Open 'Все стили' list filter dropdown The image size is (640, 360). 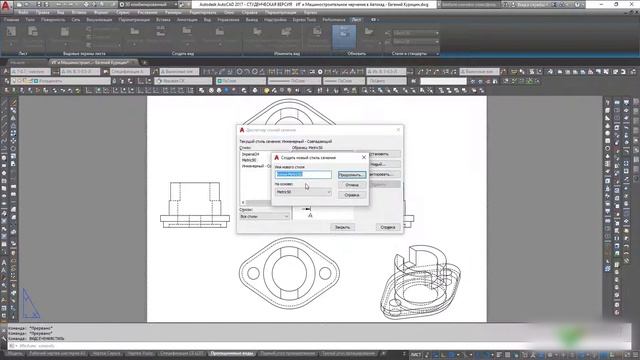pyautogui.click(x=264, y=216)
